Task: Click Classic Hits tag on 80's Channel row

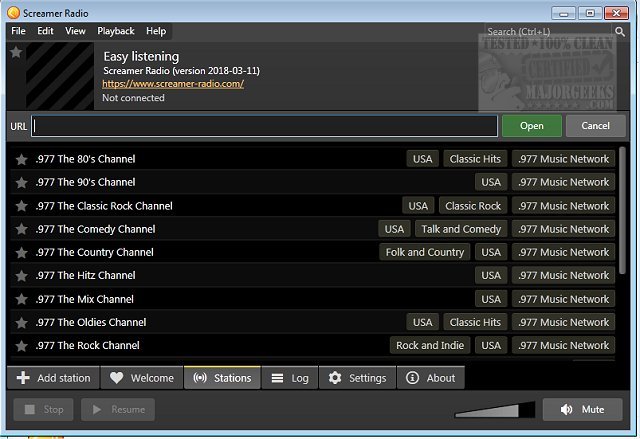Action: click(475, 159)
